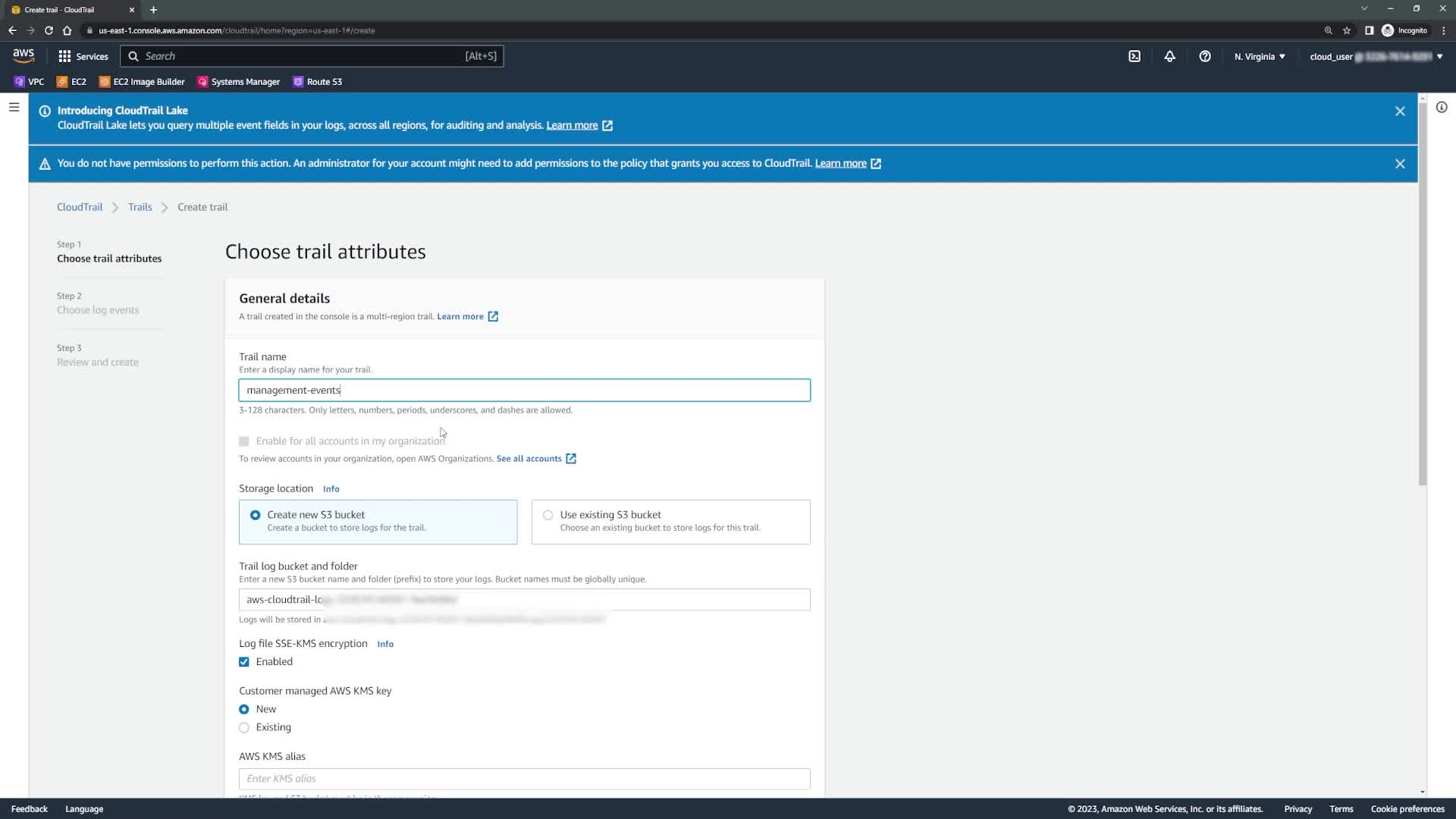Click the AWS KMS alias input field
The width and height of the screenshot is (1456, 819).
[524, 779]
